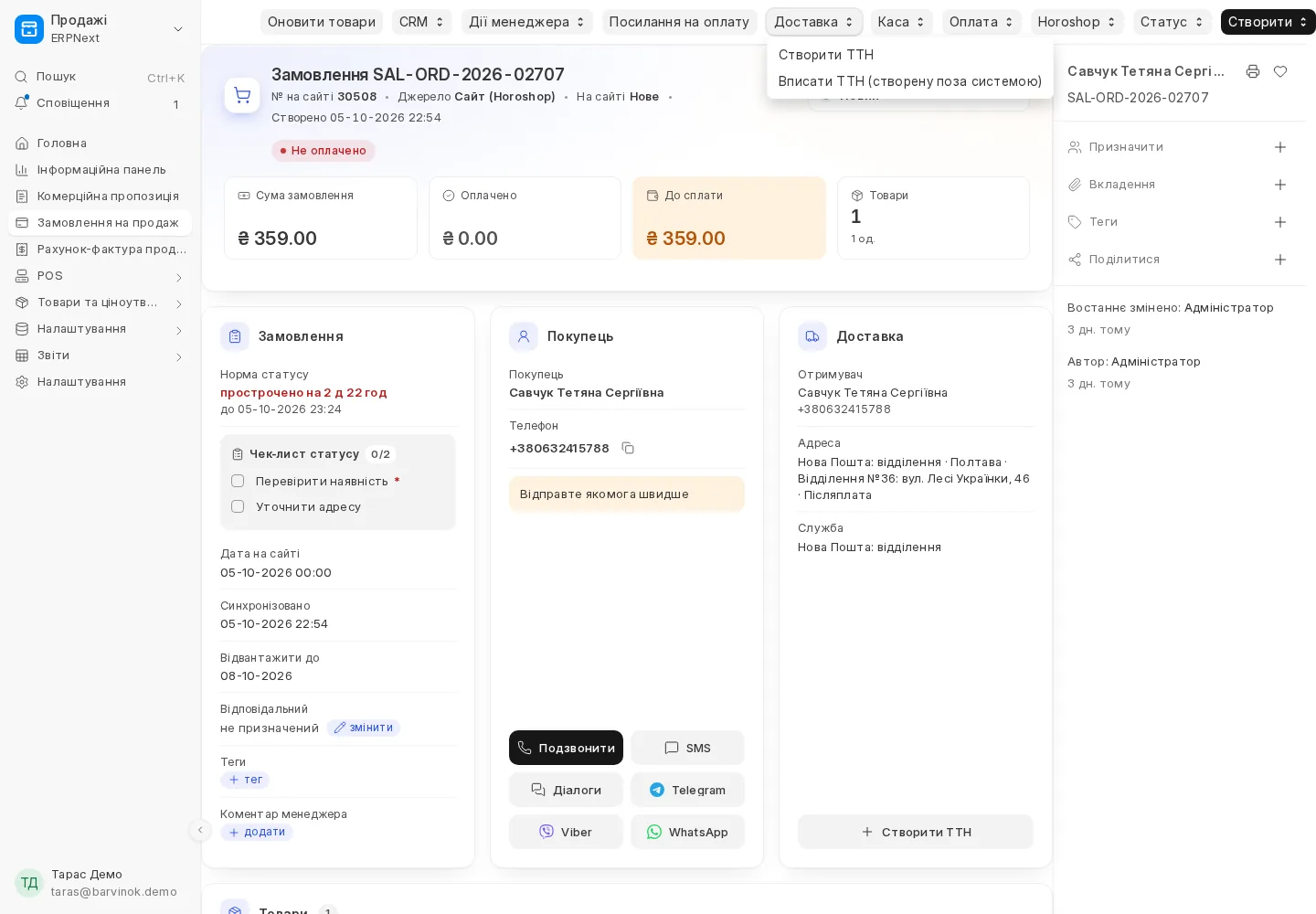This screenshot has height=914, width=1316.
Task: Expand Звіти section in sidebar
Action: 100,356
